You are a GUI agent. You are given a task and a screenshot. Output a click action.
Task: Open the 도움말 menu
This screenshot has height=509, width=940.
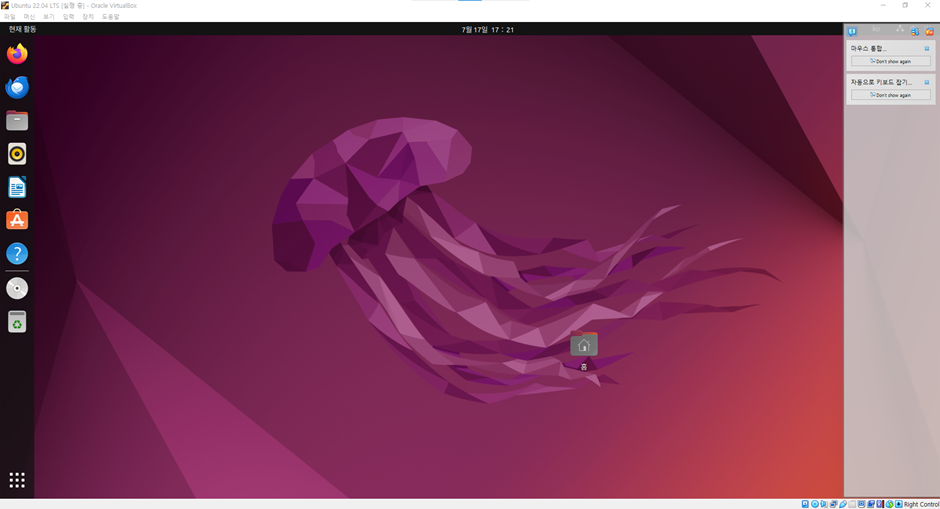[110, 17]
